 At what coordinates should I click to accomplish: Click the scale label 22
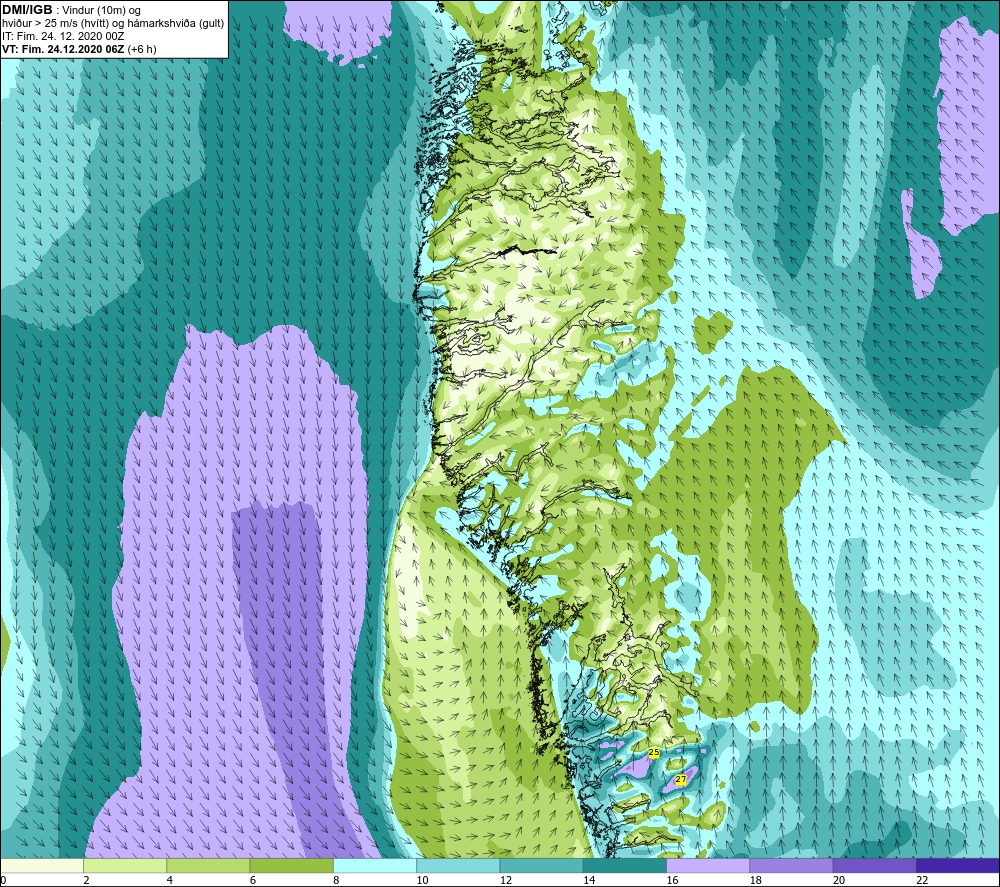(922, 880)
